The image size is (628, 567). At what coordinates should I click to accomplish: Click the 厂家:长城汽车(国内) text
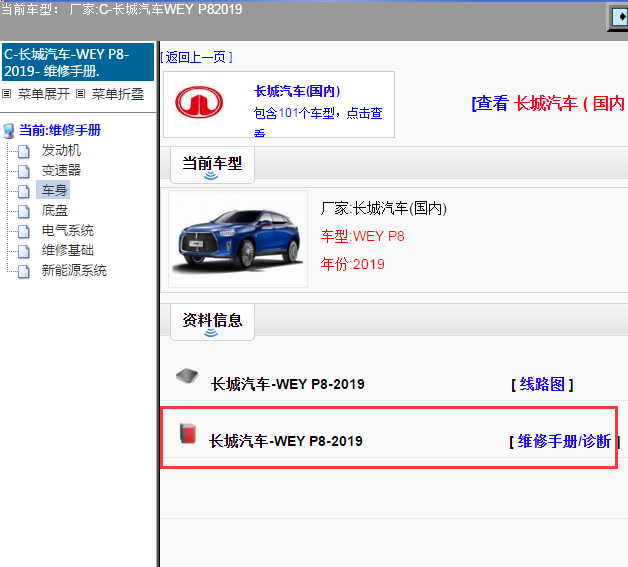pyautogui.click(x=384, y=208)
